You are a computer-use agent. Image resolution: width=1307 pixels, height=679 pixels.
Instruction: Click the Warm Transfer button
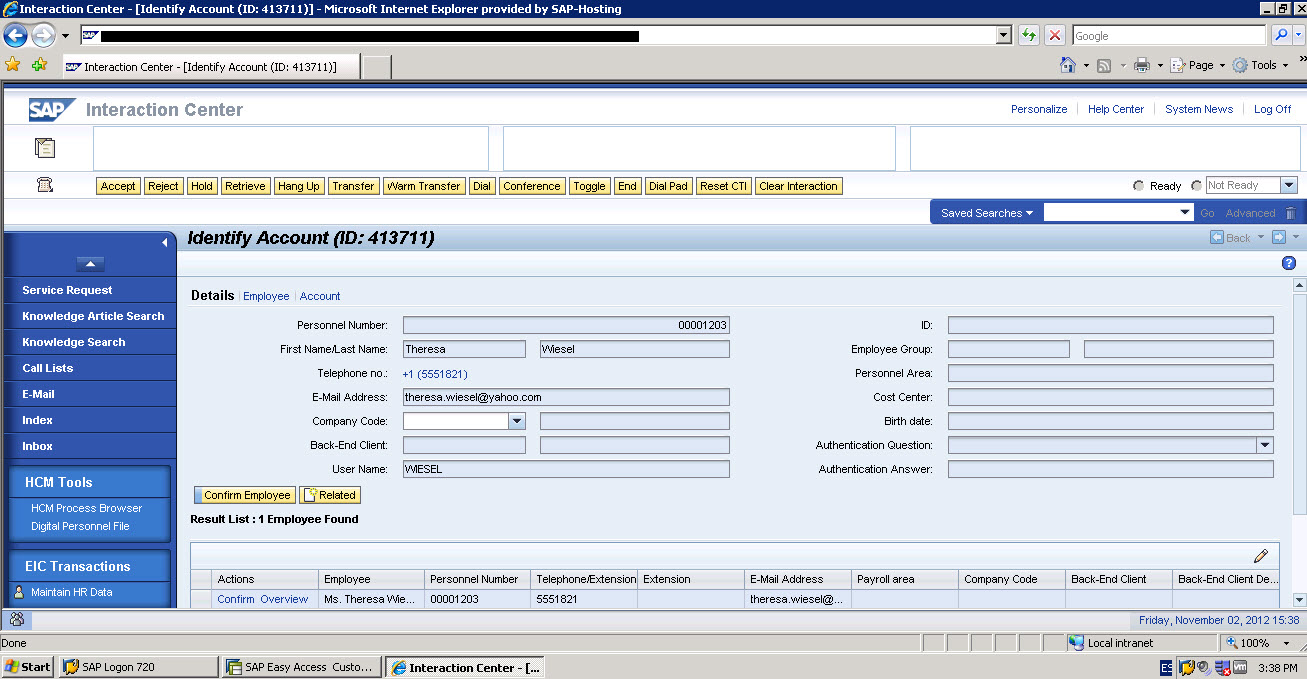pos(423,186)
